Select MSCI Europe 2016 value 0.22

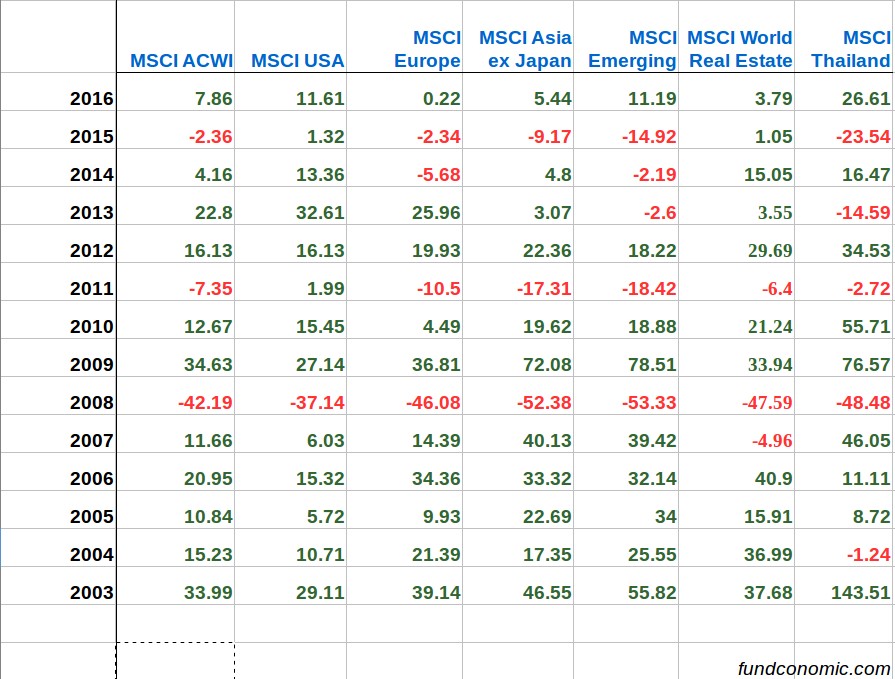pyautogui.click(x=442, y=99)
